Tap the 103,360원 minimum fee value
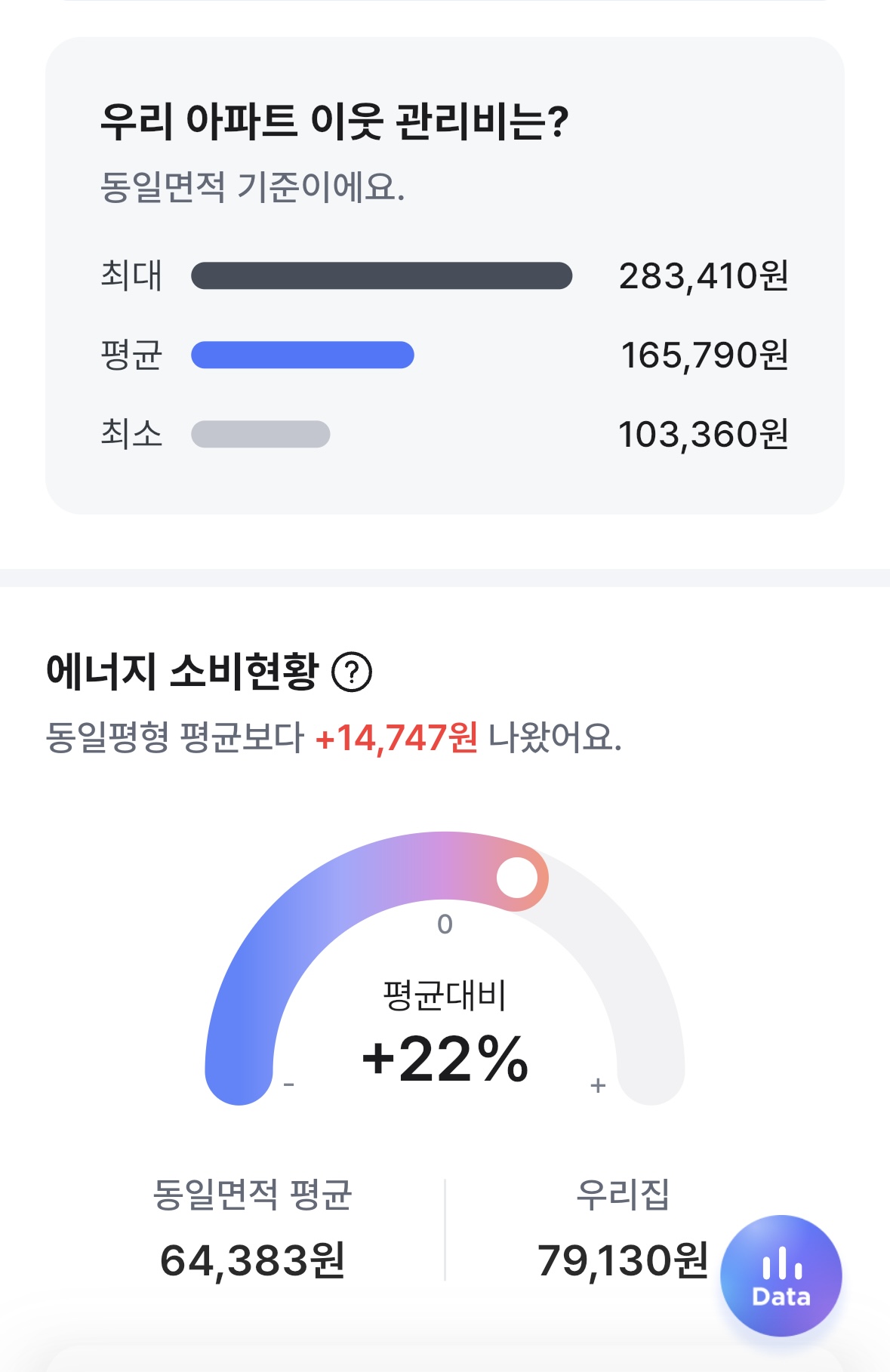Screen dimensions: 890x1372 point(703,434)
